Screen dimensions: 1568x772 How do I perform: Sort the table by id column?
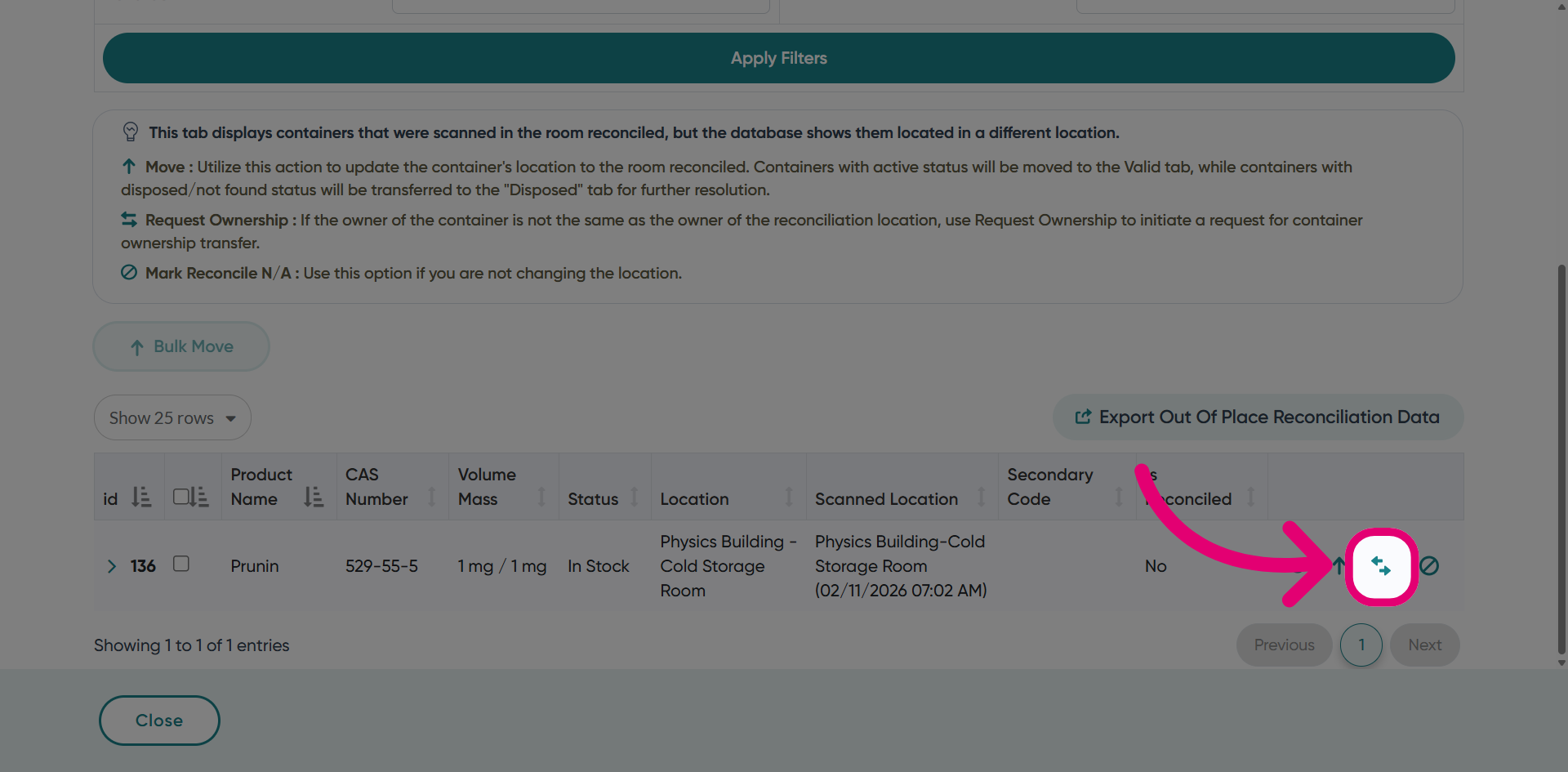(141, 498)
